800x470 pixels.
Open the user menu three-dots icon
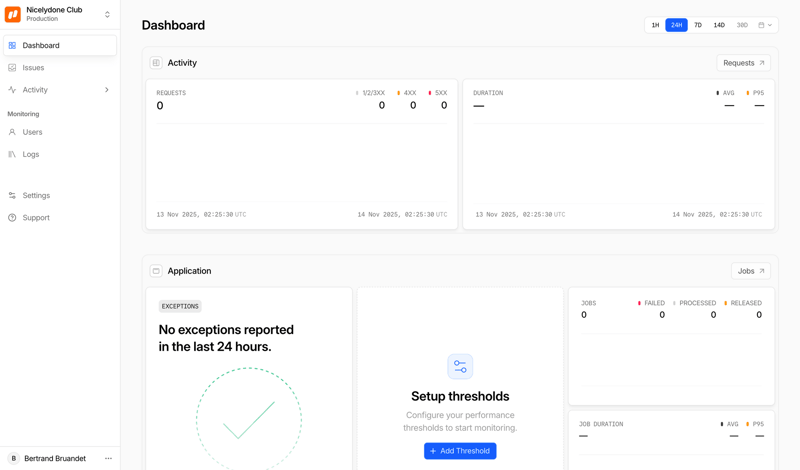click(x=108, y=459)
